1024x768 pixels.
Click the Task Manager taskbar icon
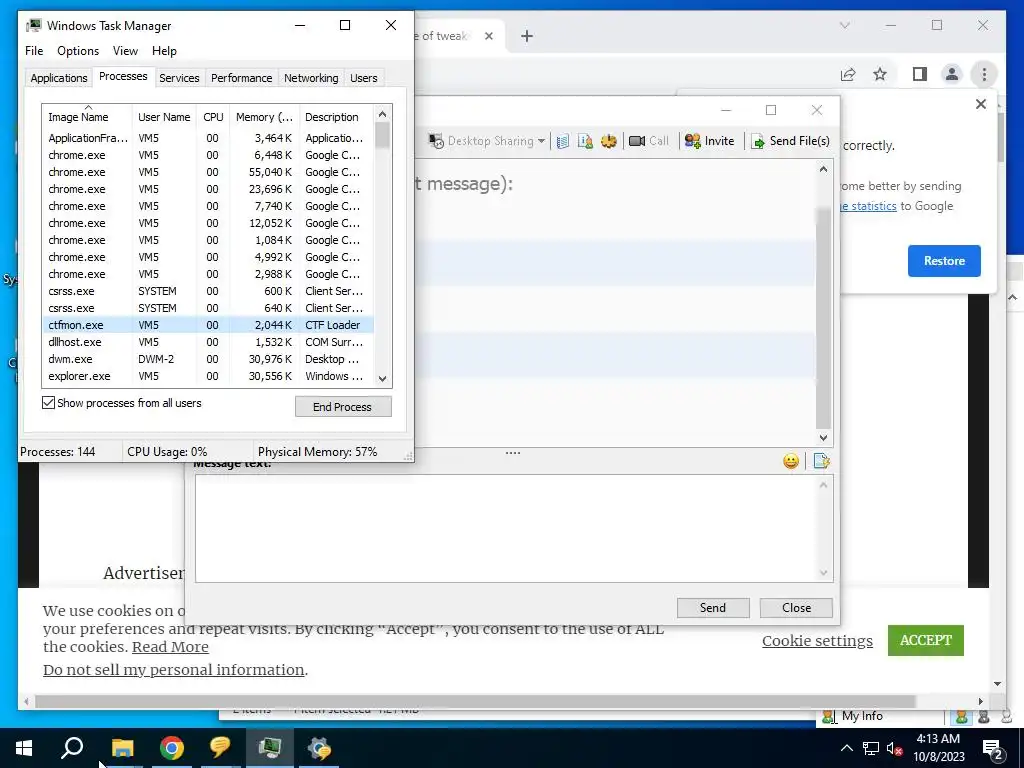270,748
